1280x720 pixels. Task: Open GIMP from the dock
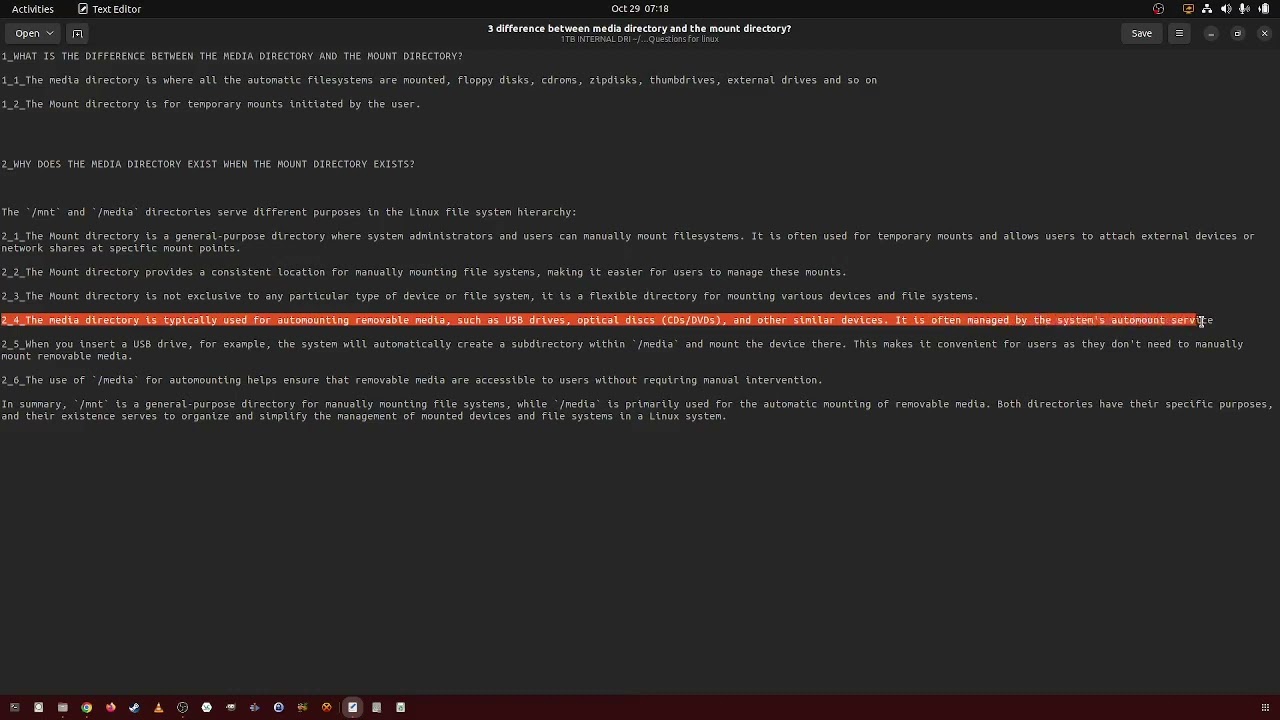pos(231,708)
